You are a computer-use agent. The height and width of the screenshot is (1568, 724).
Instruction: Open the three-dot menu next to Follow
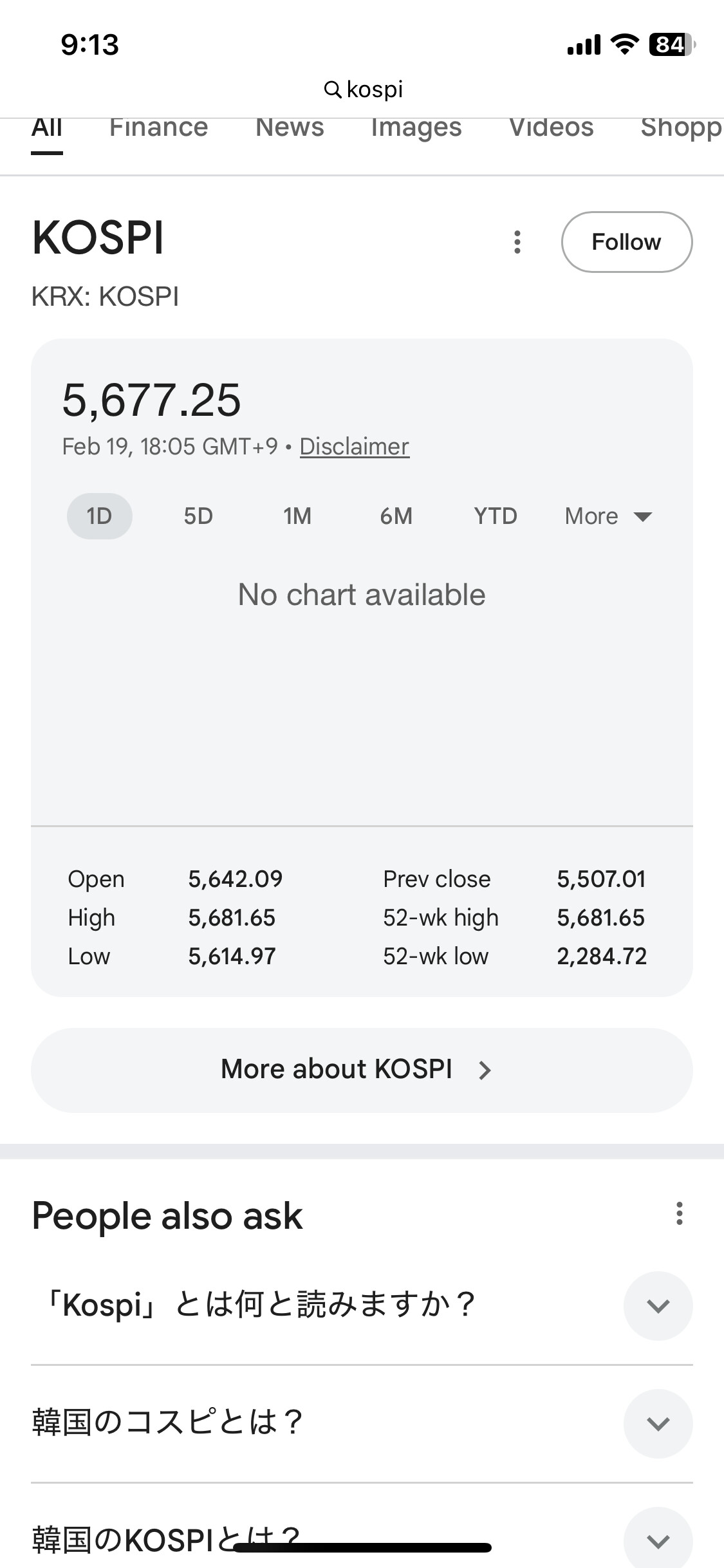(x=517, y=242)
